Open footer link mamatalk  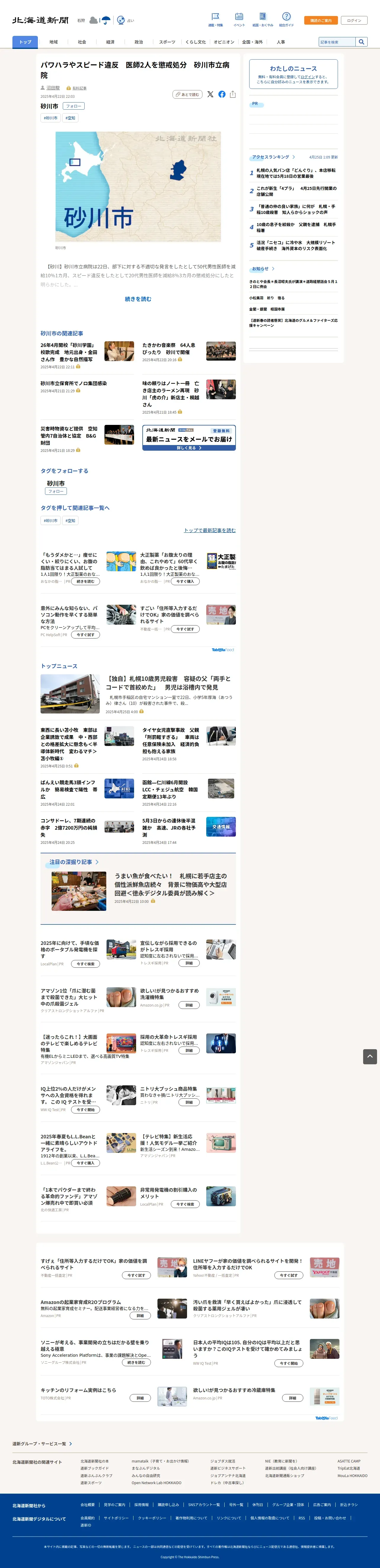click(x=160, y=1461)
